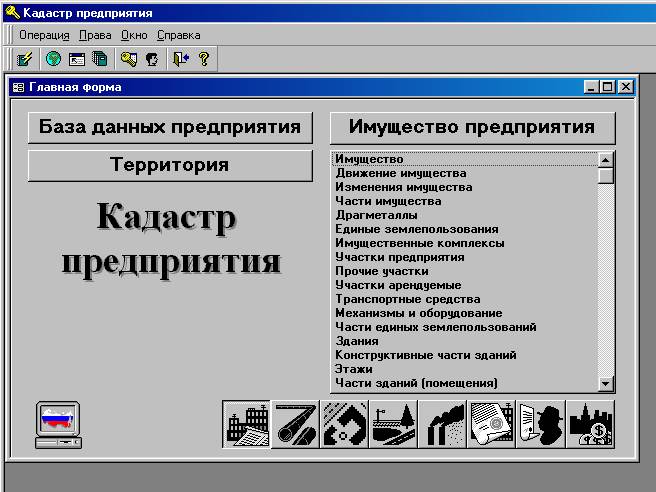
Task: Click the edit note toolbar icon
Action: 24,59
